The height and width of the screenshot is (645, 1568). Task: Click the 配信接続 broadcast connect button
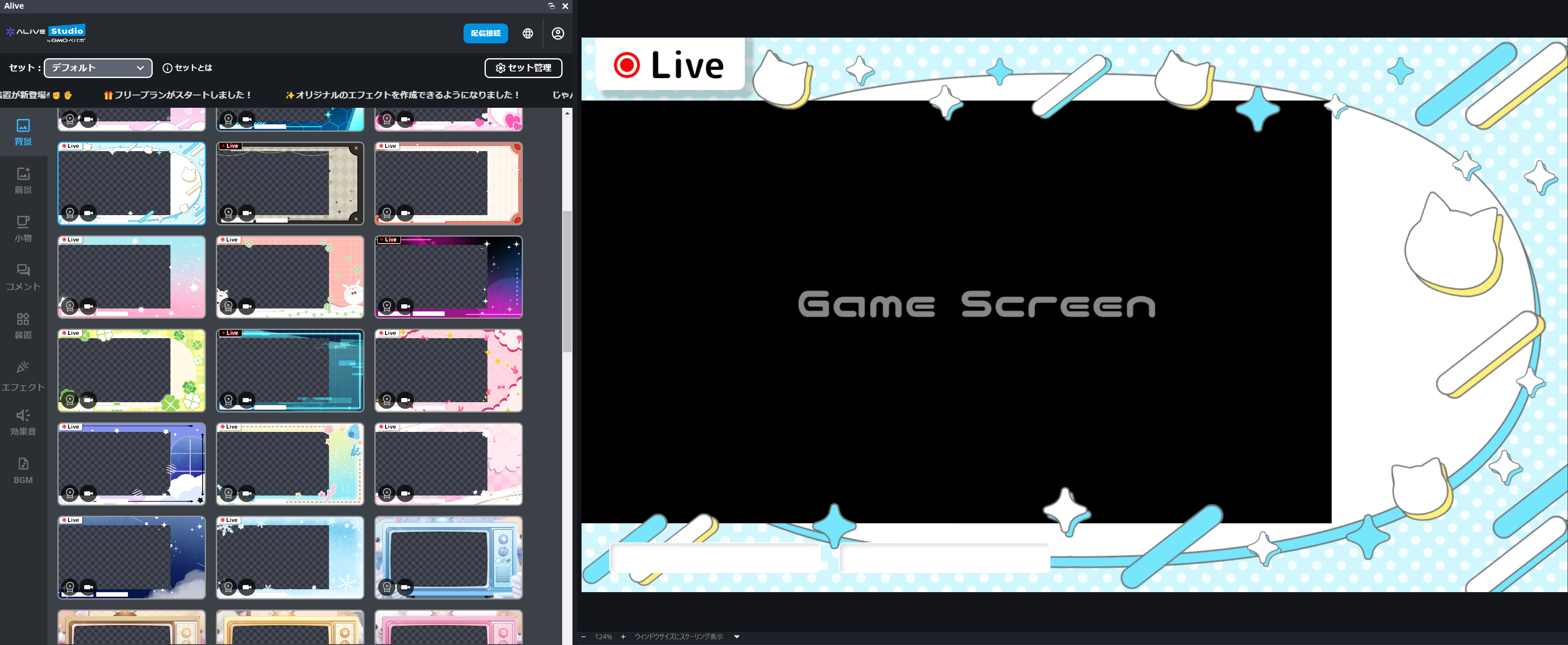click(485, 33)
